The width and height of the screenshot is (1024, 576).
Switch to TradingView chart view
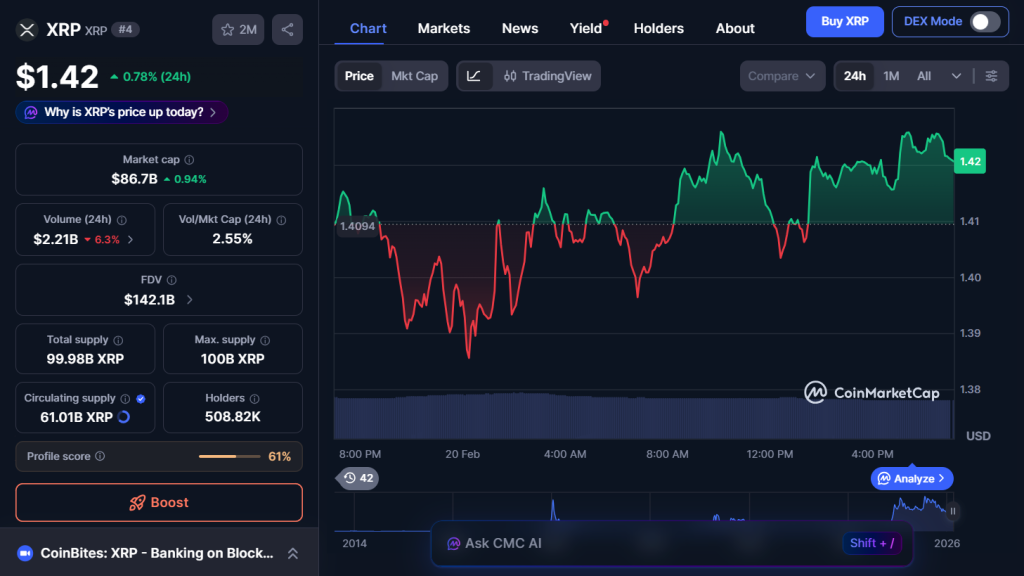pos(547,76)
